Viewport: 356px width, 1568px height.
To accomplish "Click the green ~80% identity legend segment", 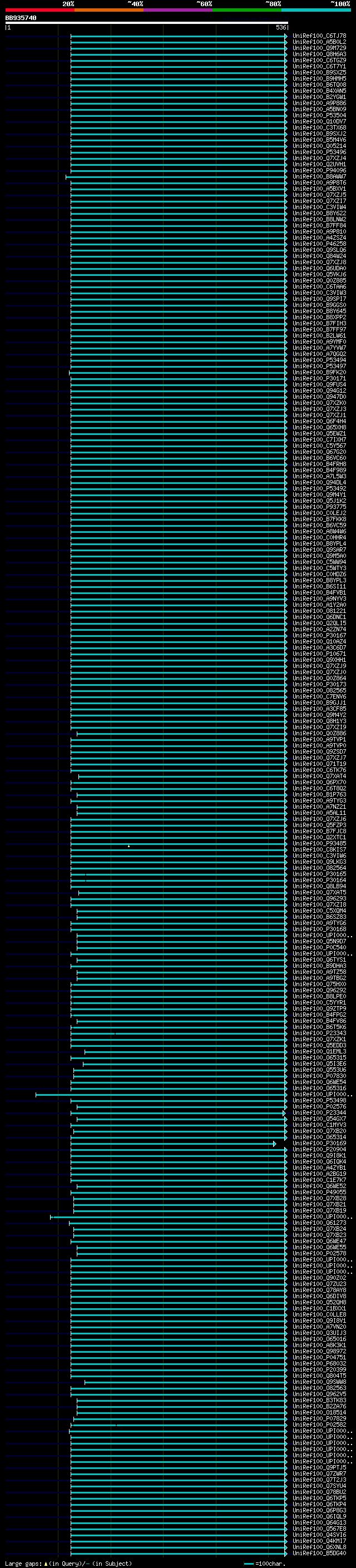I will [246, 10].
